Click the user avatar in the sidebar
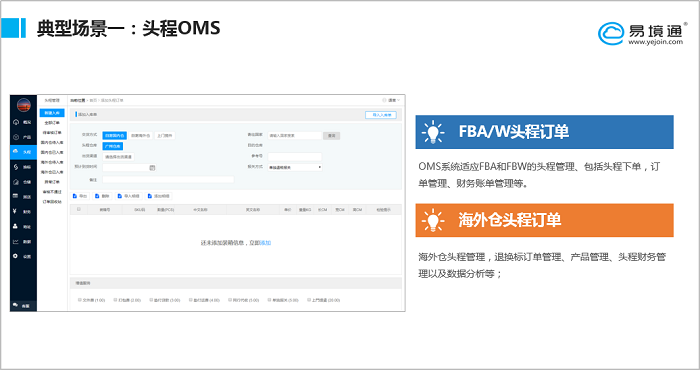This screenshot has width=700, height=370. click(23, 105)
